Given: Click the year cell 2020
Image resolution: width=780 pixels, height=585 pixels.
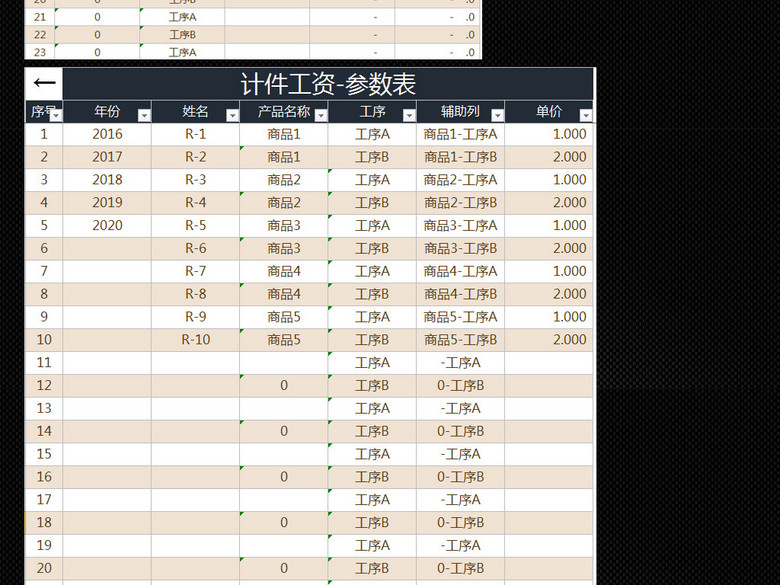Looking at the screenshot, I should pos(107,226).
